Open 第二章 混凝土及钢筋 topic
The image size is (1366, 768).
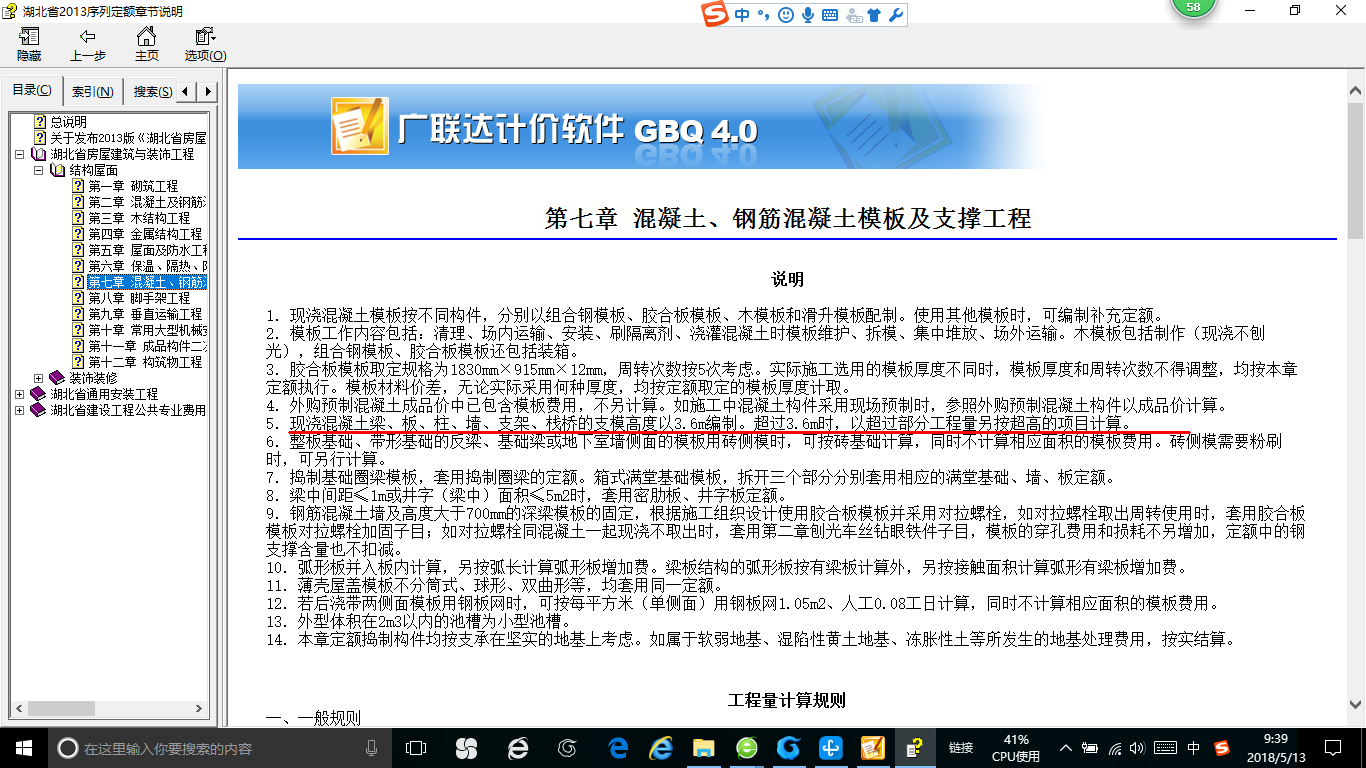point(147,202)
